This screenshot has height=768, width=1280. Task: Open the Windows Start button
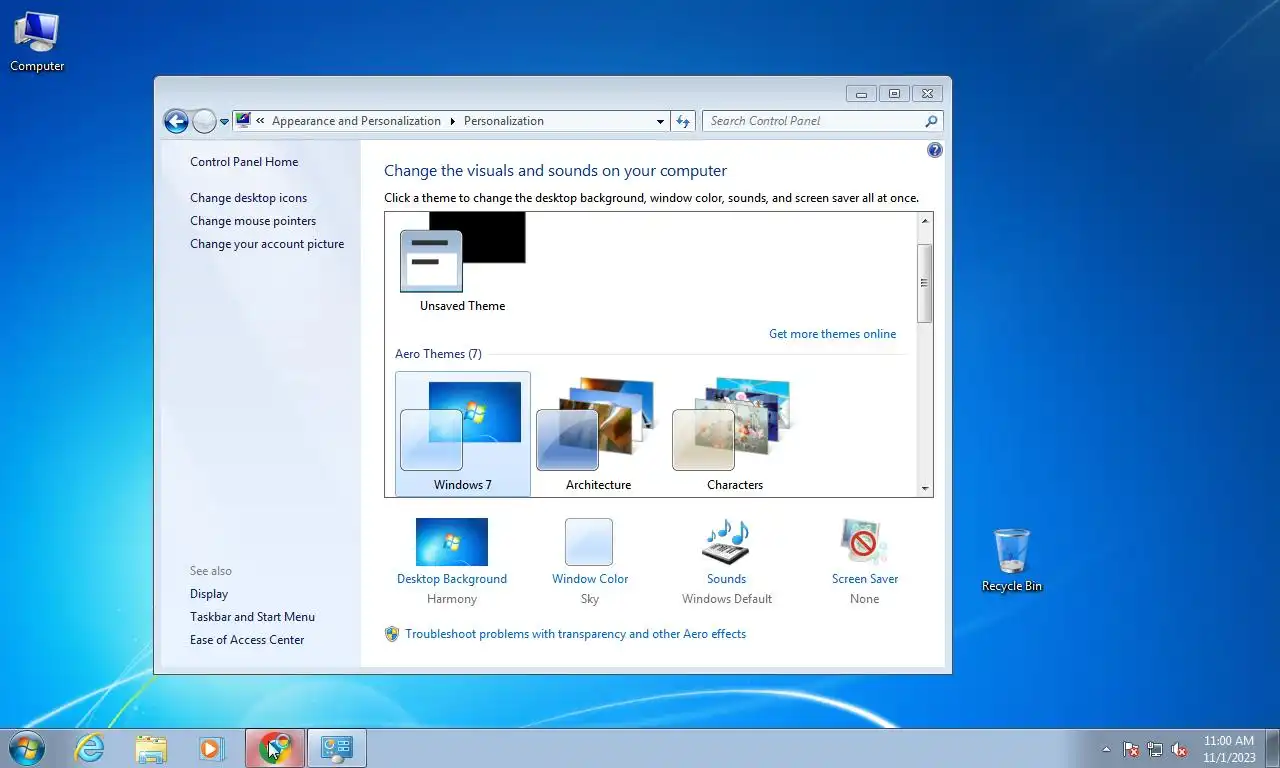point(26,748)
